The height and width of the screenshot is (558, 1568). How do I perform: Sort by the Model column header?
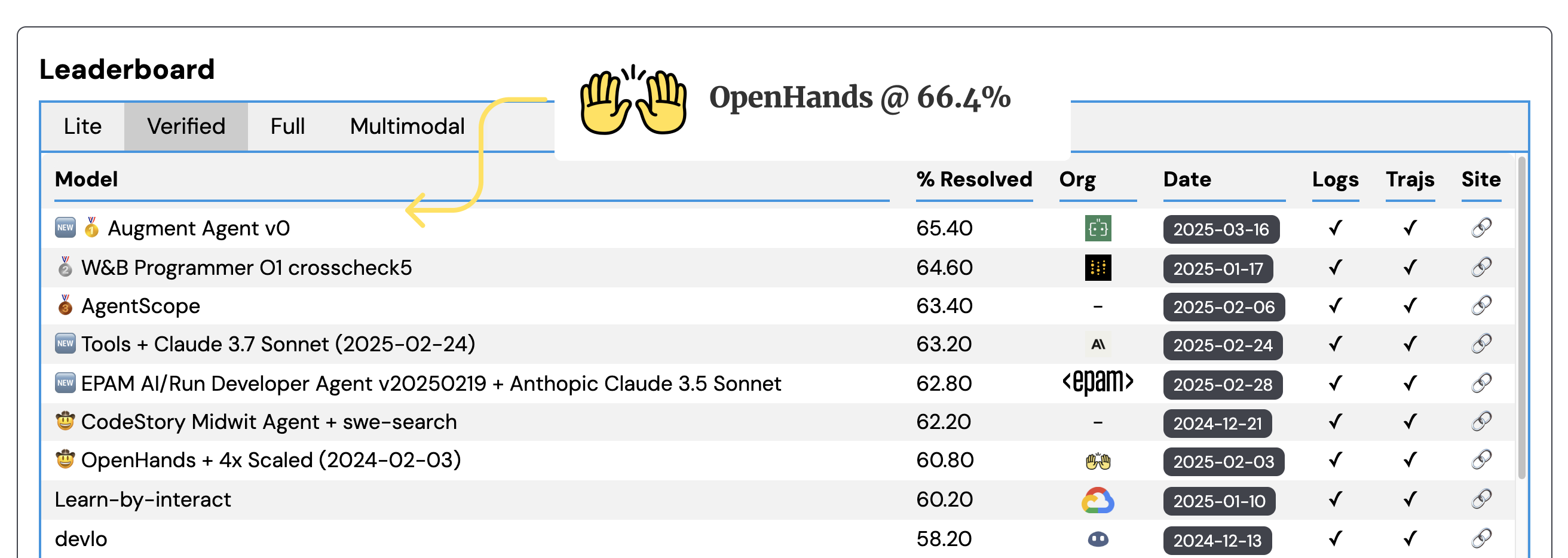(x=86, y=179)
